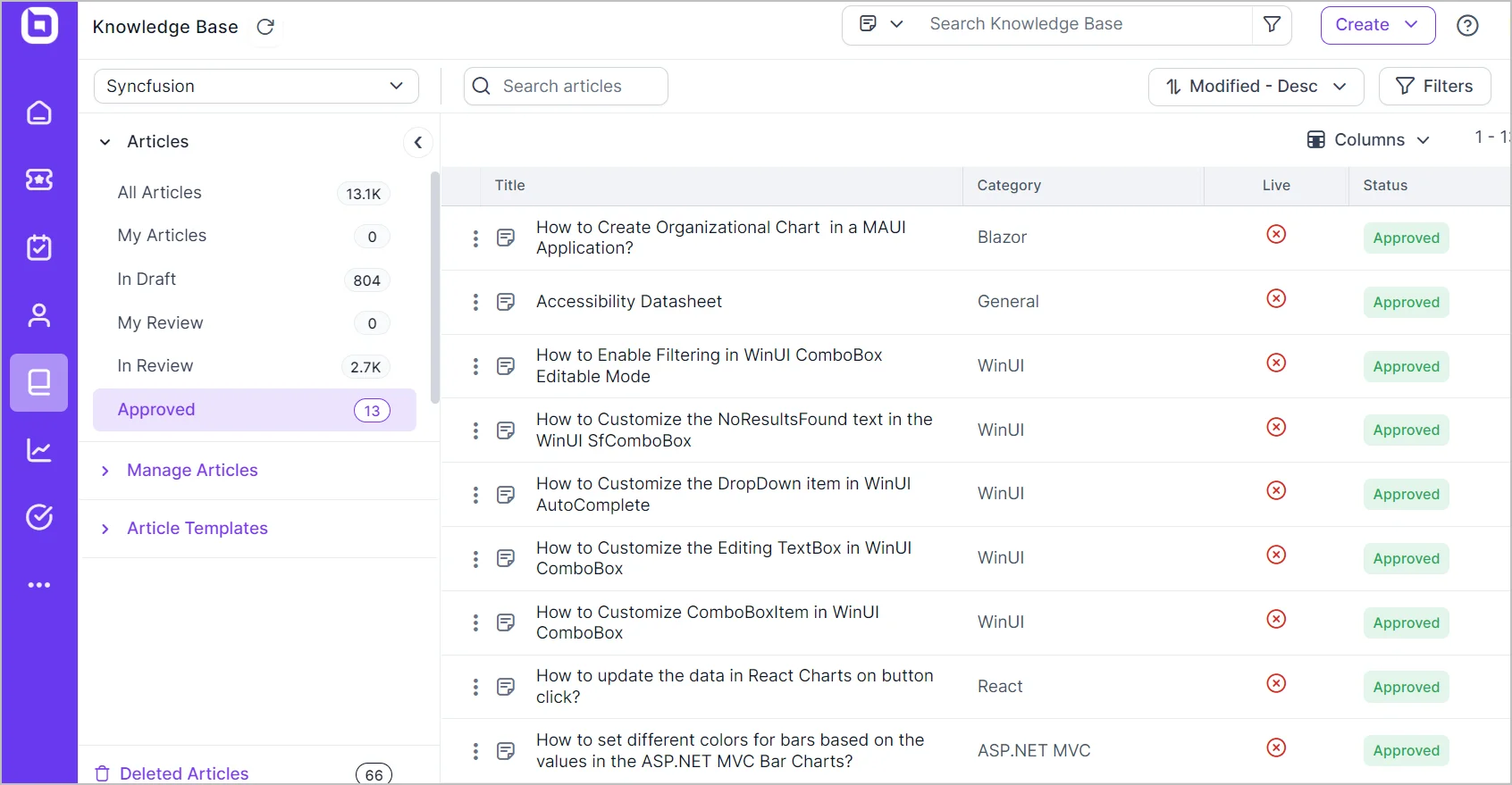This screenshot has width=1512, height=785.
Task: Open the Deleted Articles link
Action: pyautogui.click(x=184, y=773)
